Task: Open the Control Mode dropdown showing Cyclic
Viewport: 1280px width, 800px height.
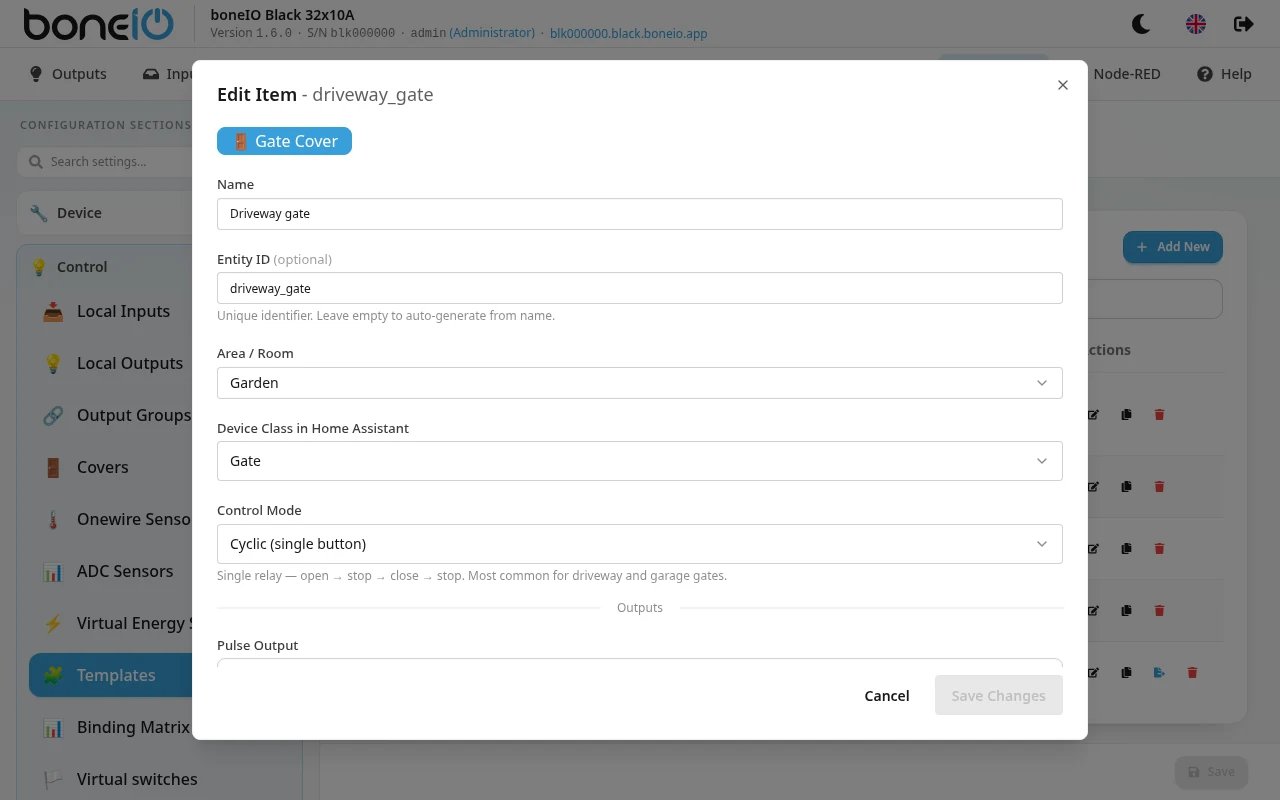Action: point(639,544)
